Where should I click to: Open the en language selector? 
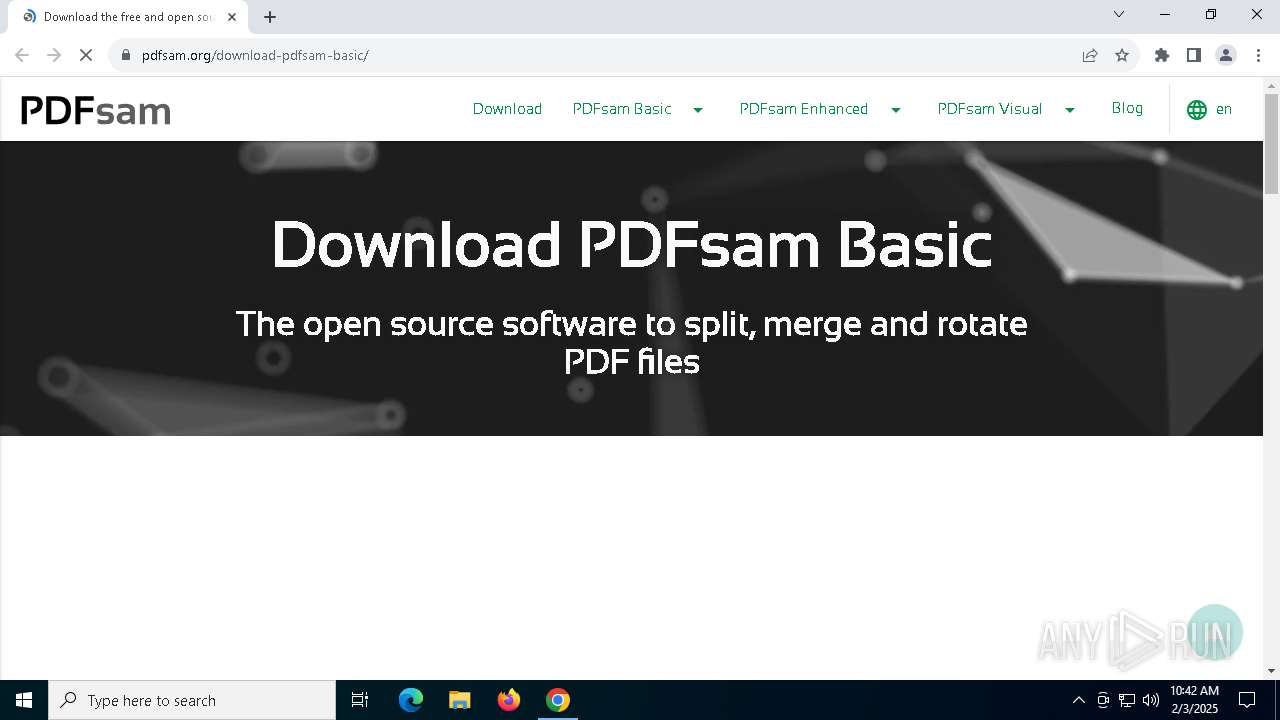1224,109
